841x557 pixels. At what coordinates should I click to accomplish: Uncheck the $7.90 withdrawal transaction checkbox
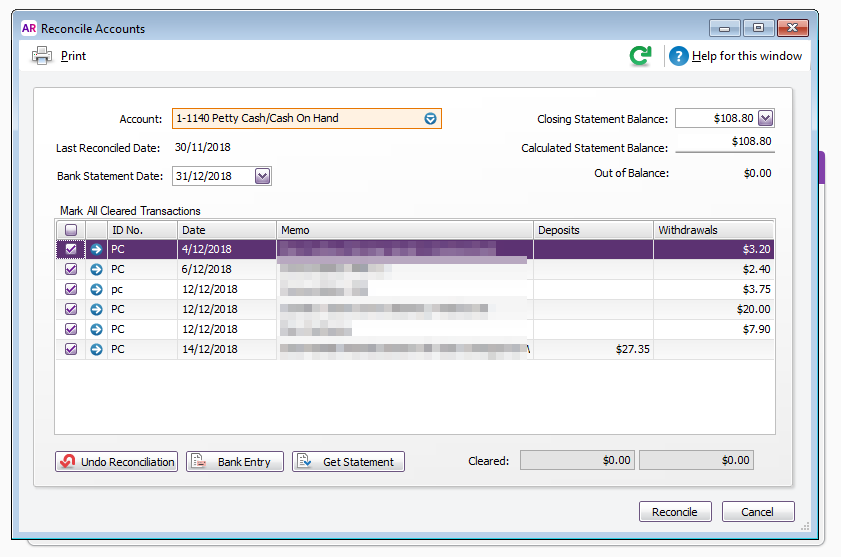71,329
